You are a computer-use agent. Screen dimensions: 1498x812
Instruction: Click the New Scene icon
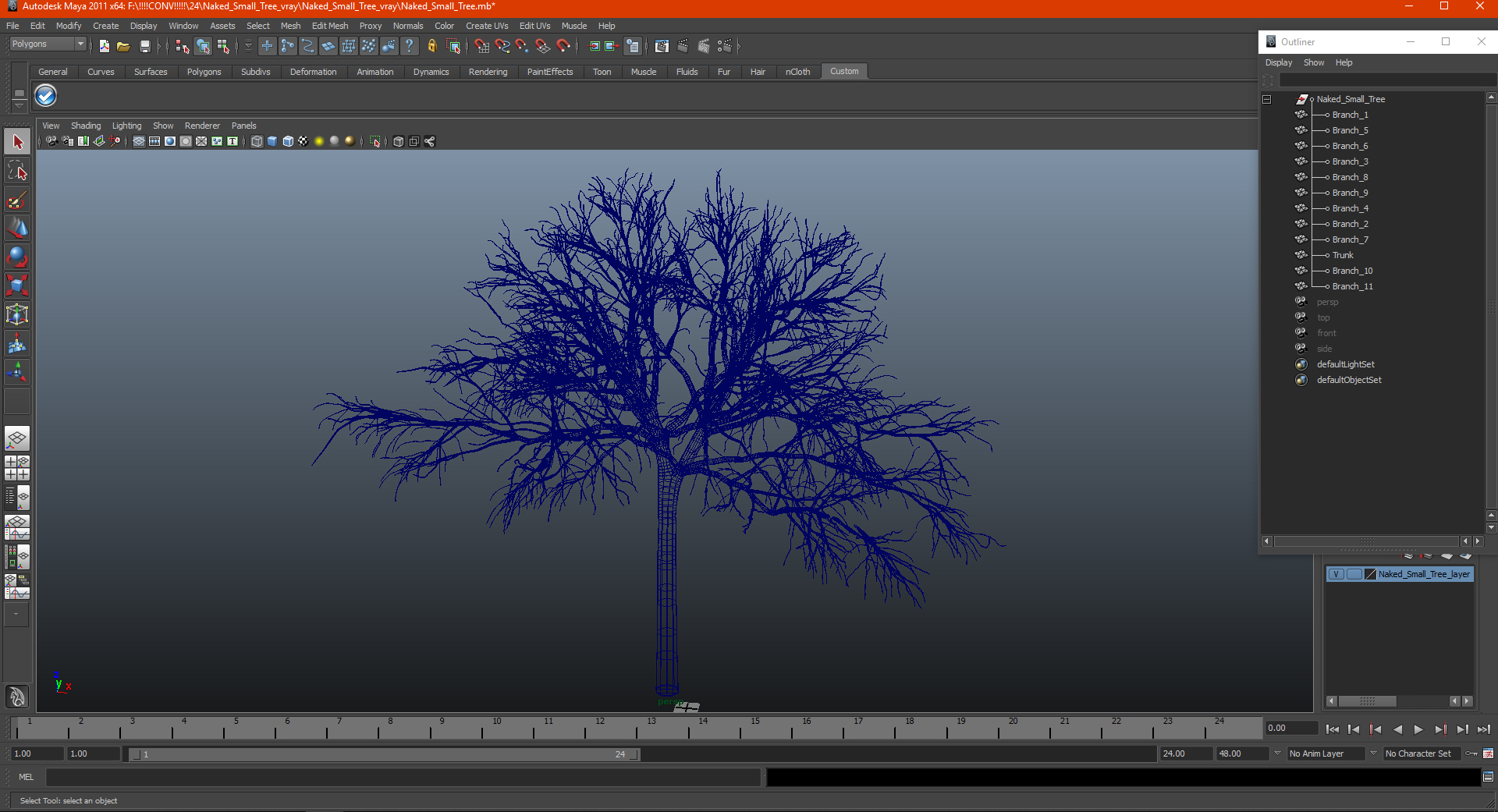point(105,46)
